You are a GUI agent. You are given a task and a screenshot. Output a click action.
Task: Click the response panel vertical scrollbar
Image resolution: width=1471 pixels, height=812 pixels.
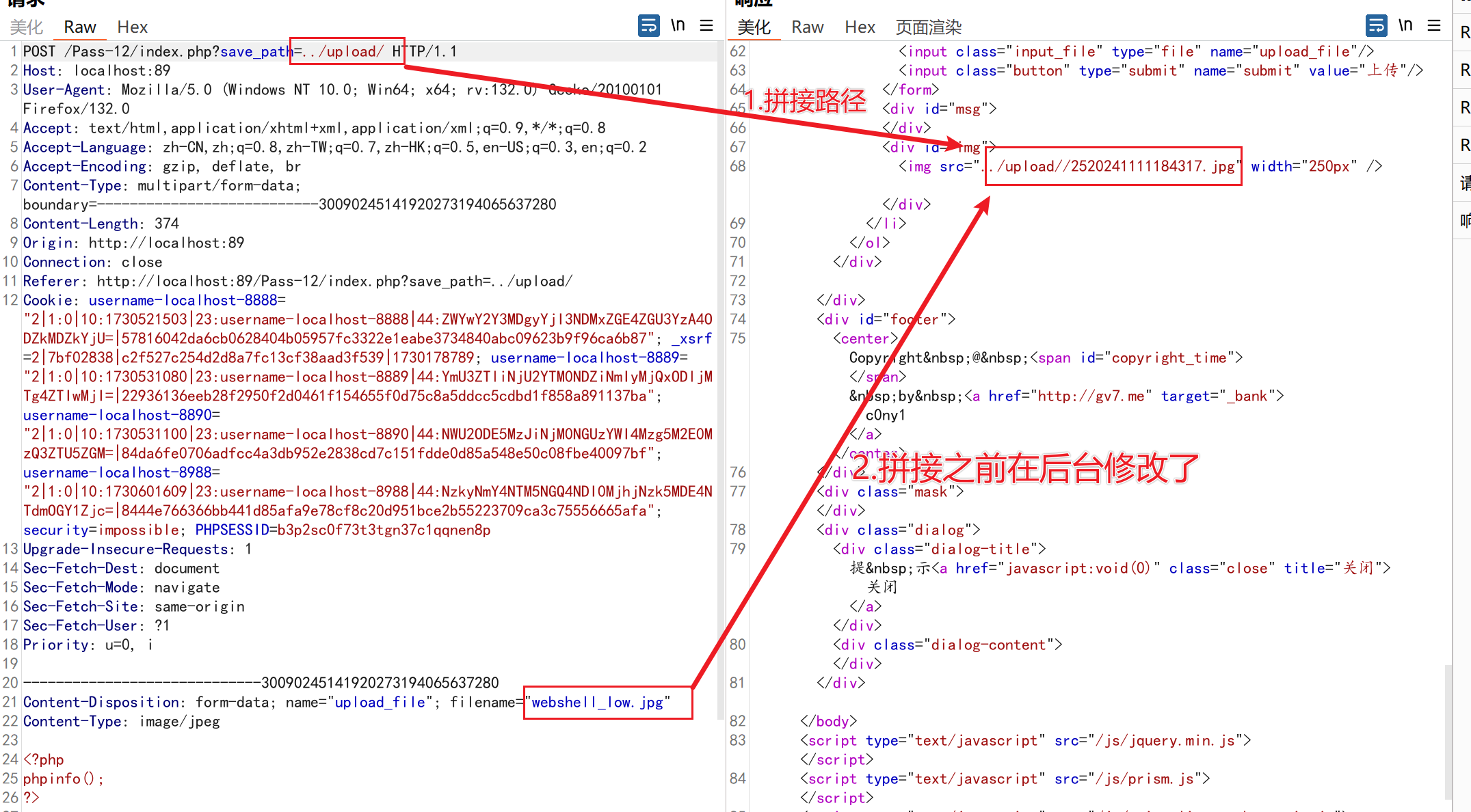[1448, 731]
